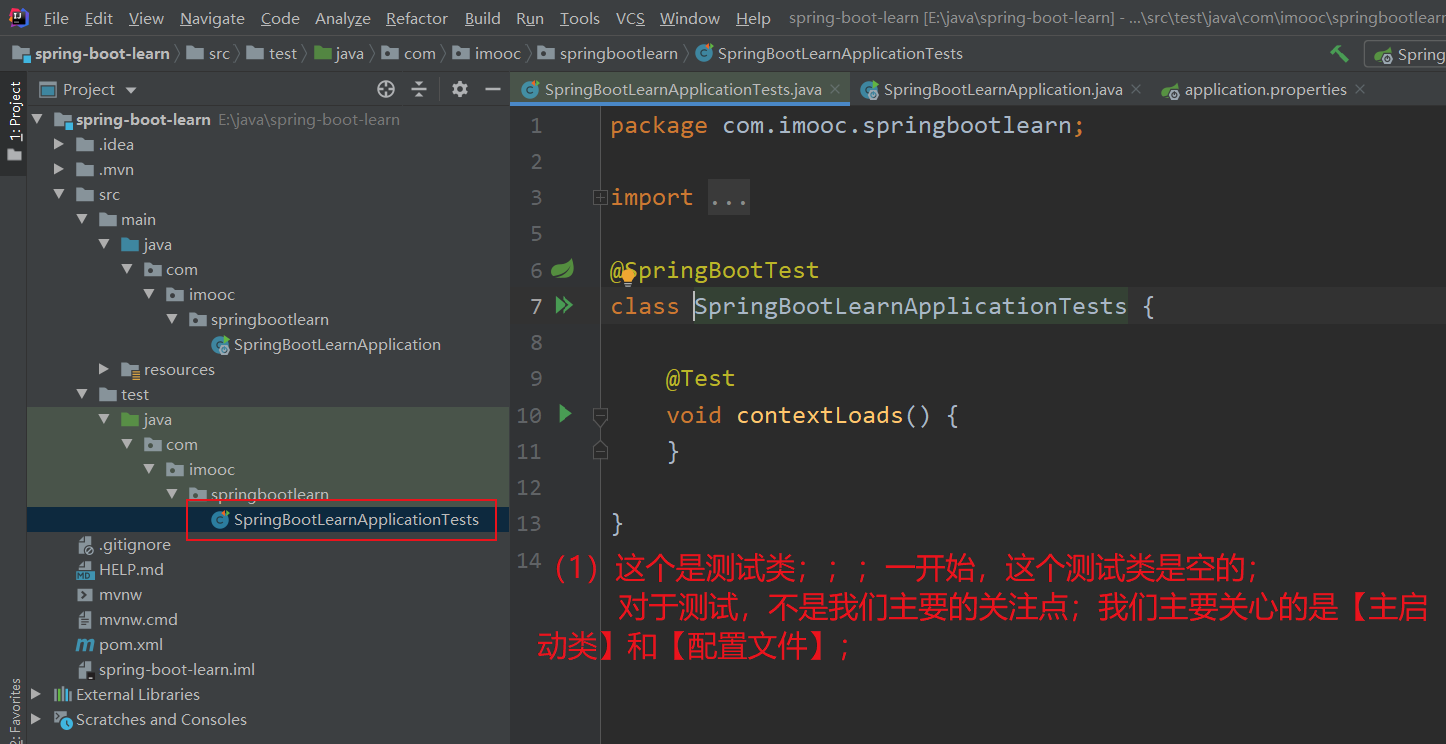Click the scroll-from-source crosshair icon in Project panel
The width and height of the screenshot is (1446, 744).
(x=385, y=89)
